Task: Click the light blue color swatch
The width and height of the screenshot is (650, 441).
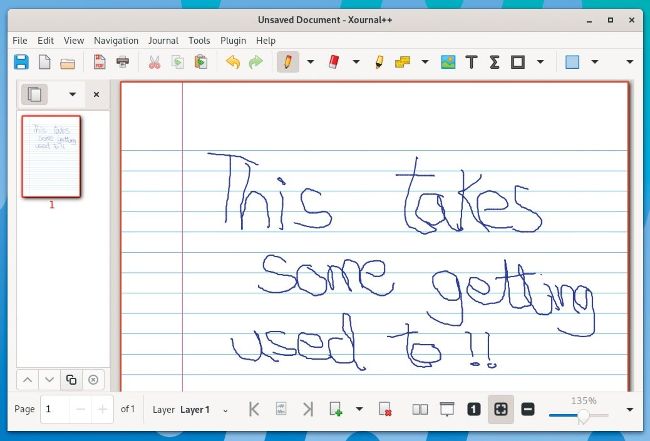Action: tap(572, 62)
